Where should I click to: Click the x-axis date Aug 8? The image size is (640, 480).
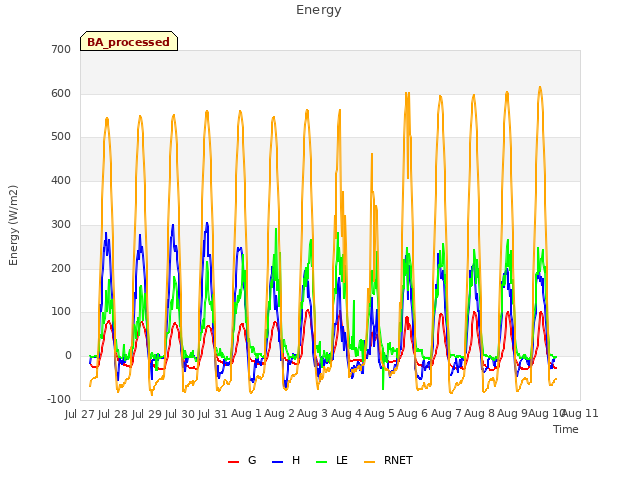tap(479, 414)
